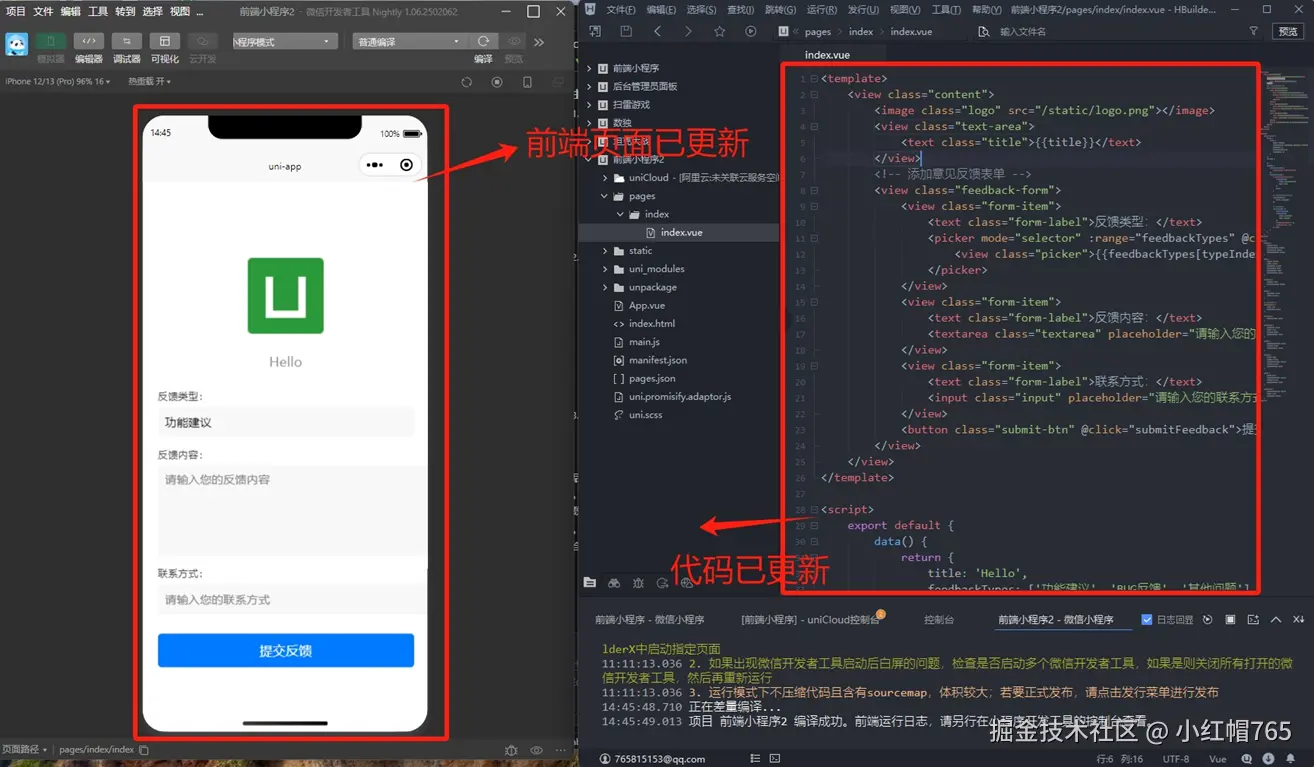Click the 765815153@qq.com account in status bar
Image resolution: width=1314 pixels, height=767 pixels.
(x=652, y=759)
